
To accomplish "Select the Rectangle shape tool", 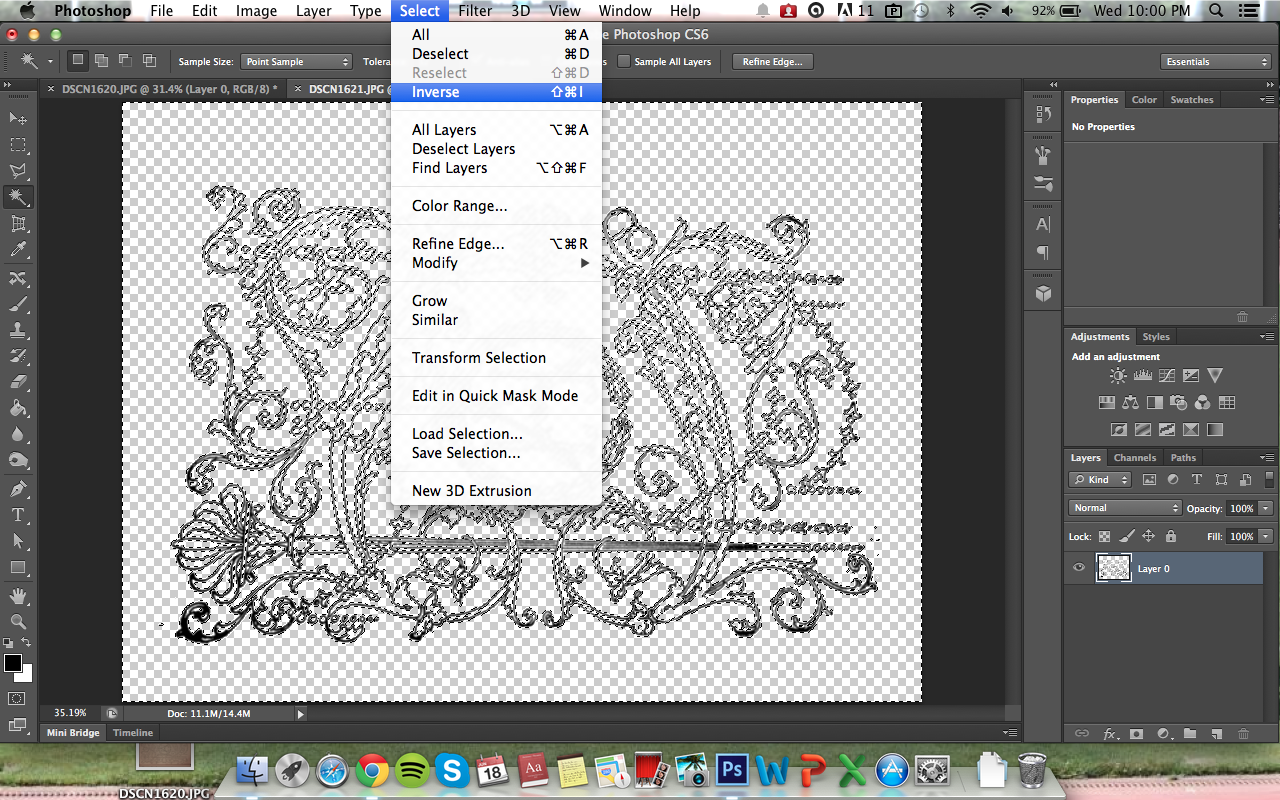I will point(18,567).
